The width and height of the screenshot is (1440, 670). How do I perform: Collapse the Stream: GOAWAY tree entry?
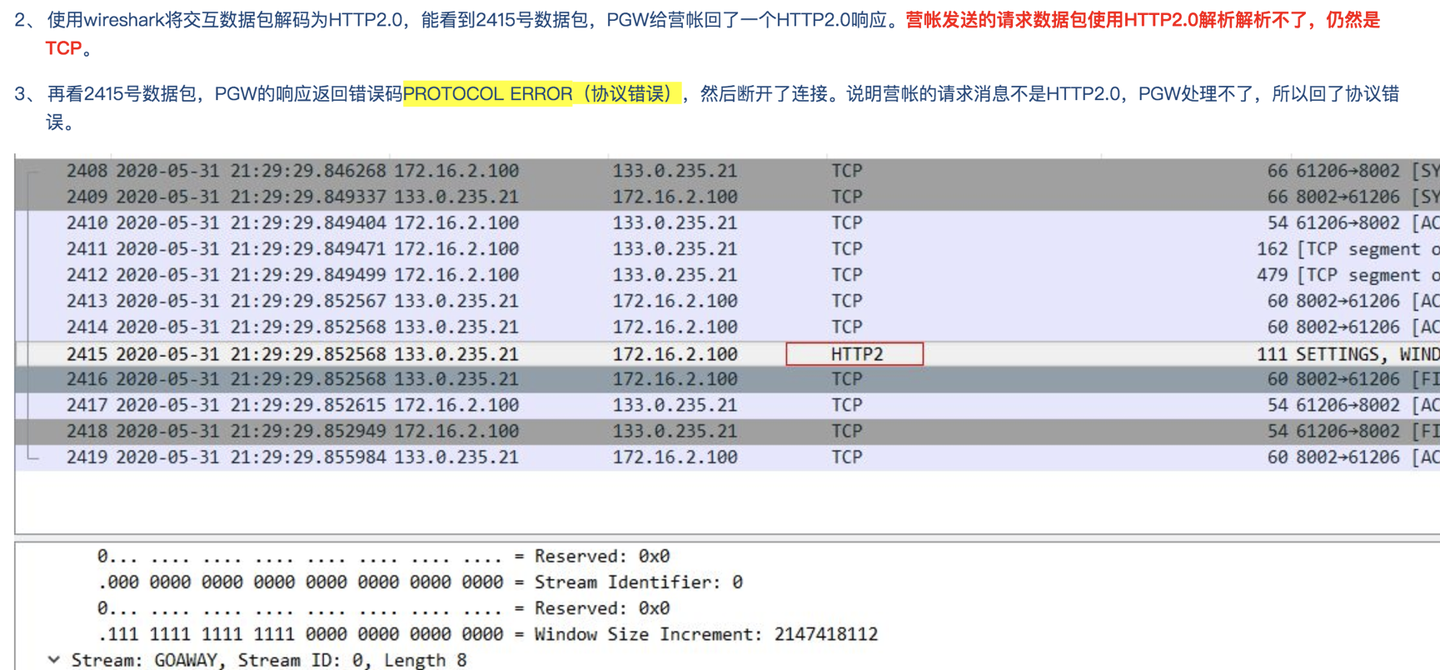coord(54,660)
